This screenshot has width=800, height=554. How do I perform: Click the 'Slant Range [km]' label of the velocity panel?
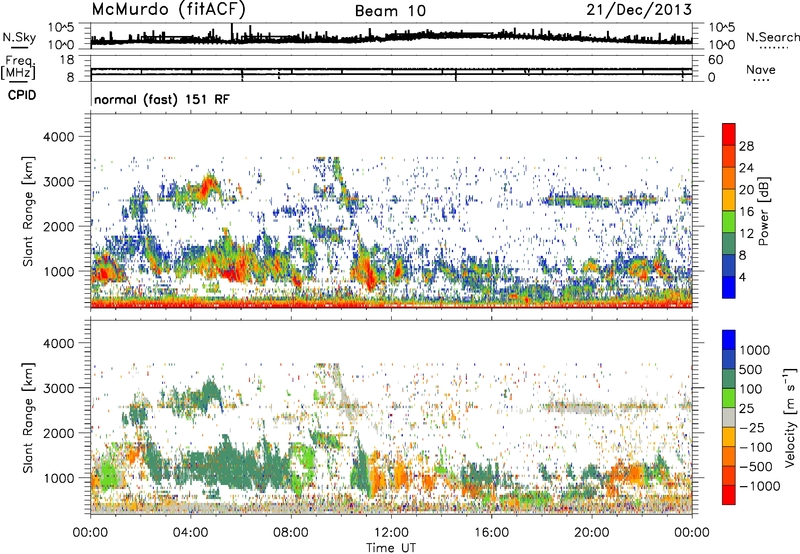(28, 417)
